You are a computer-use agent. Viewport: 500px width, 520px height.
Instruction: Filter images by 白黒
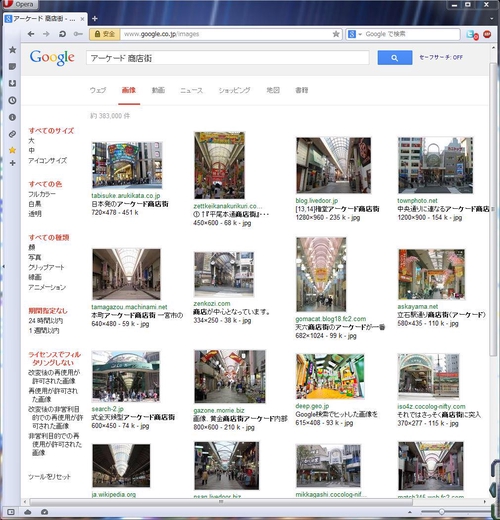click(35, 204)
